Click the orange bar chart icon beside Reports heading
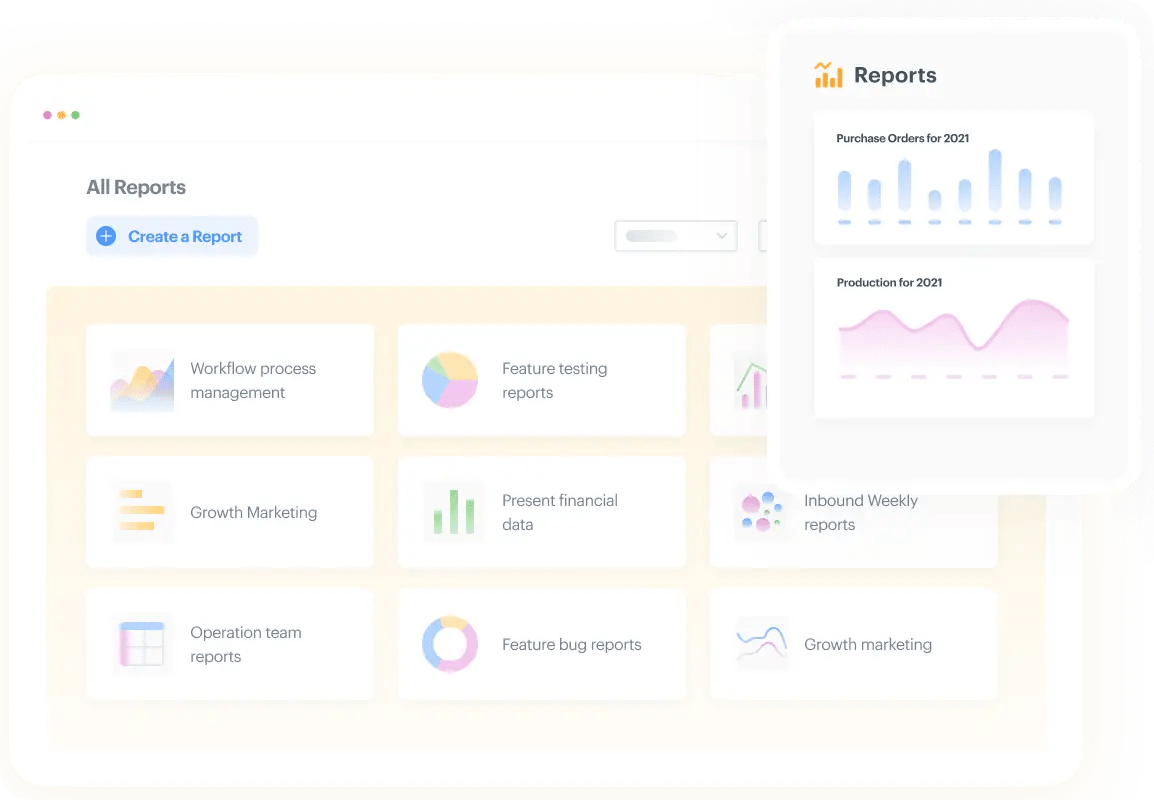1154x800 pixels. [828, 74]
